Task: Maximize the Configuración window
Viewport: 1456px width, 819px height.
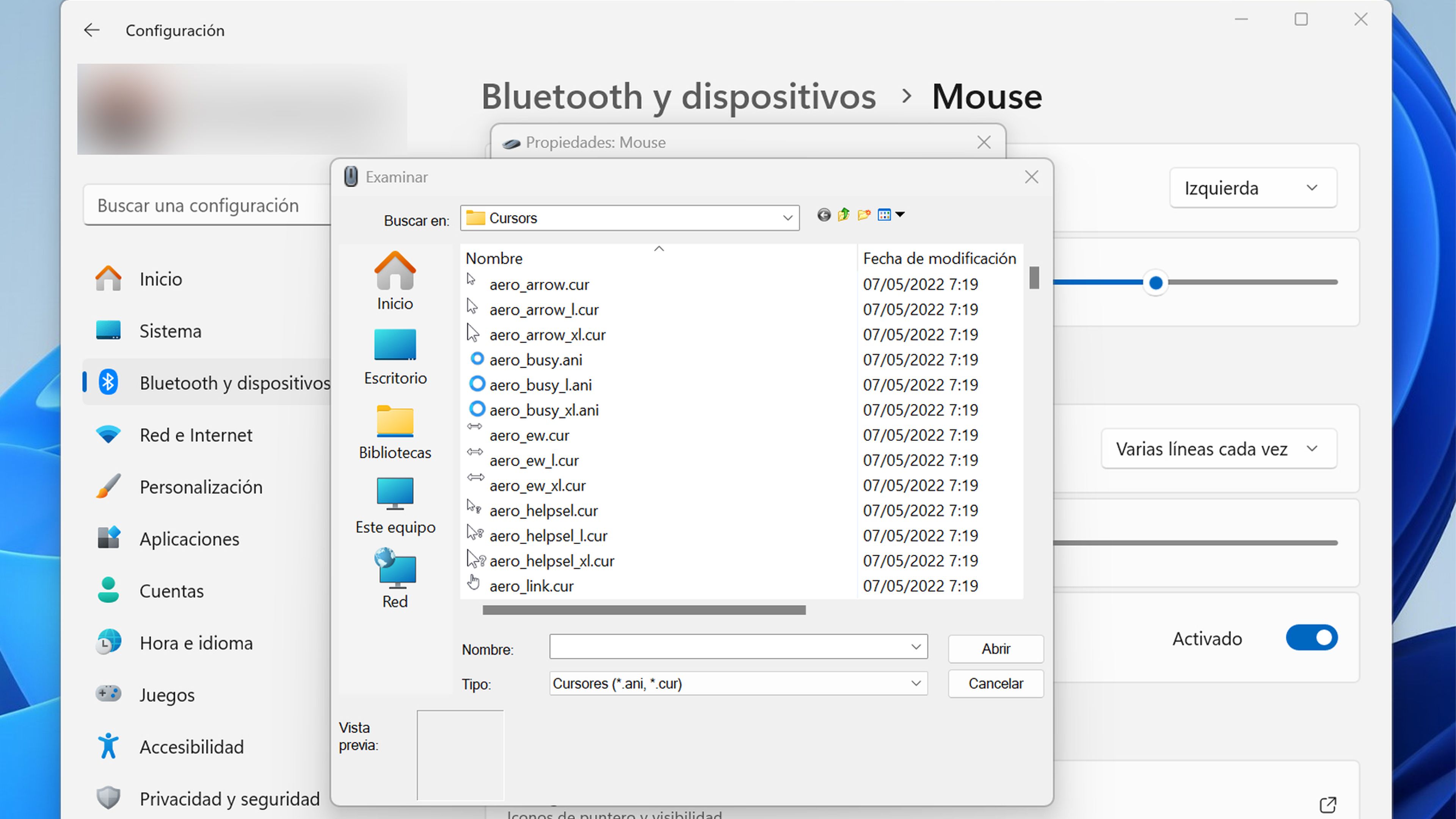Action: pyautogui.click(x=1301, y=20)
